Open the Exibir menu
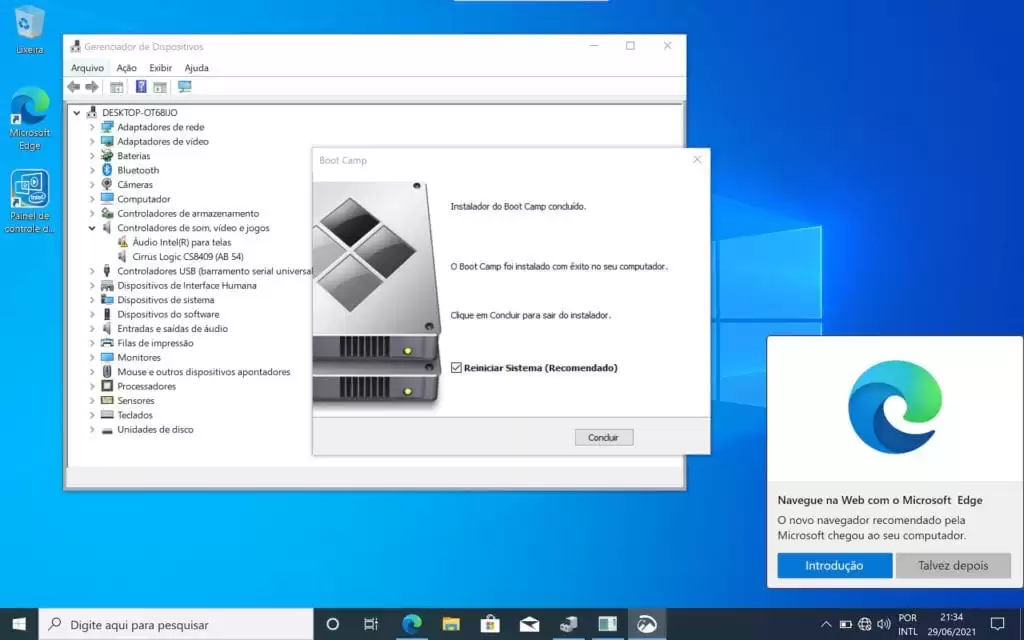Image resolution: width=1024 pixels, height=640 pixels. (x=161, y=68)
